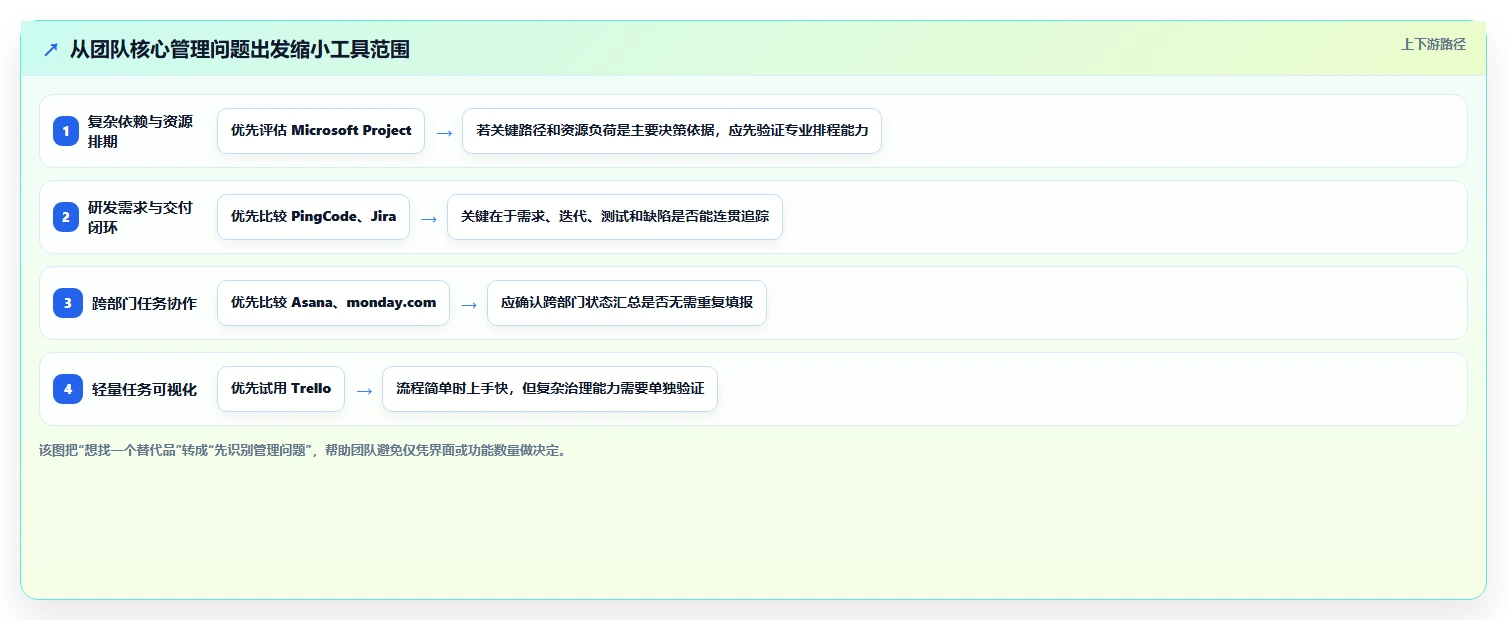Click the 跨部门任务协作 row label

point(144,303)
